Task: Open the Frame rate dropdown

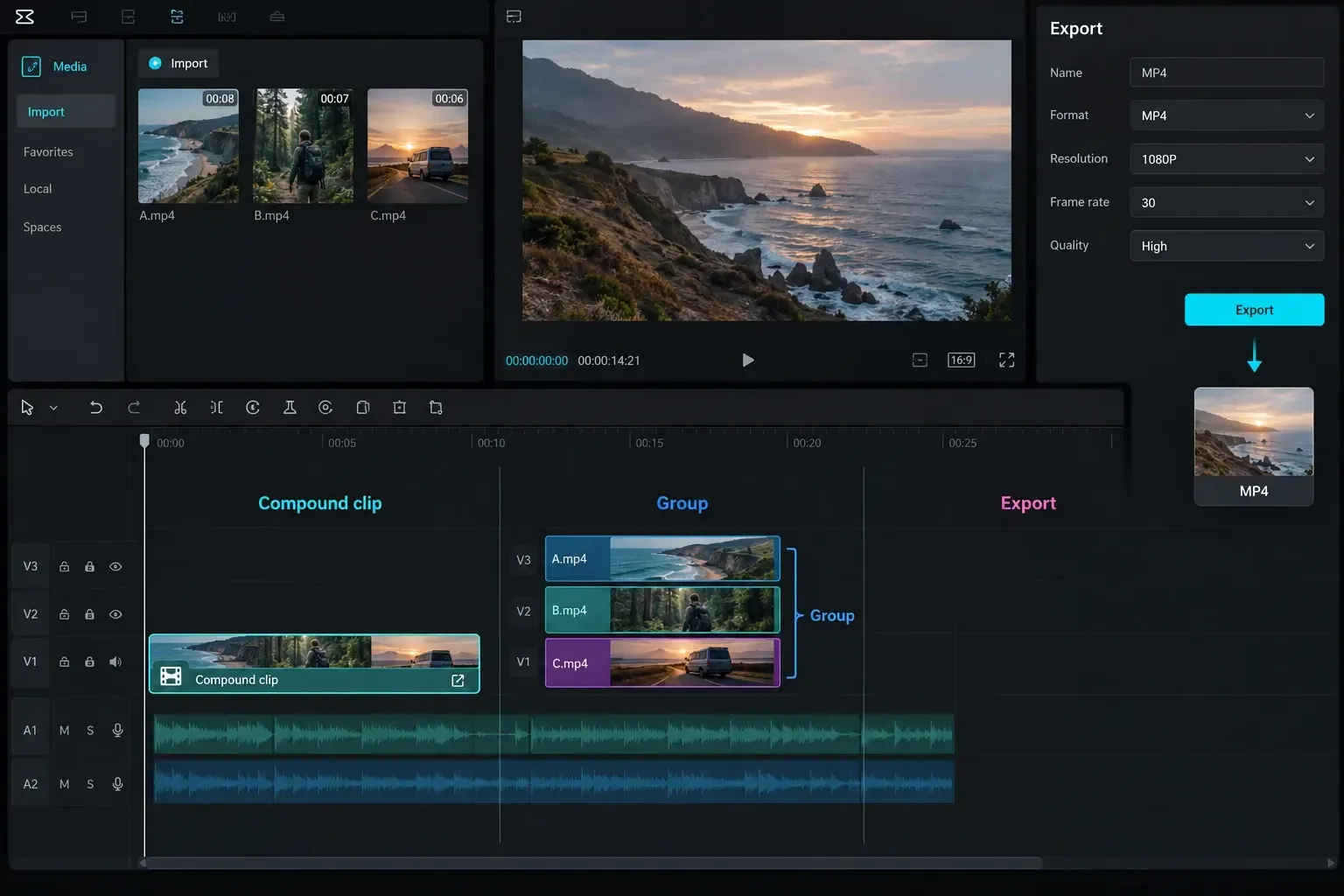Action: tap(1227, 202)
